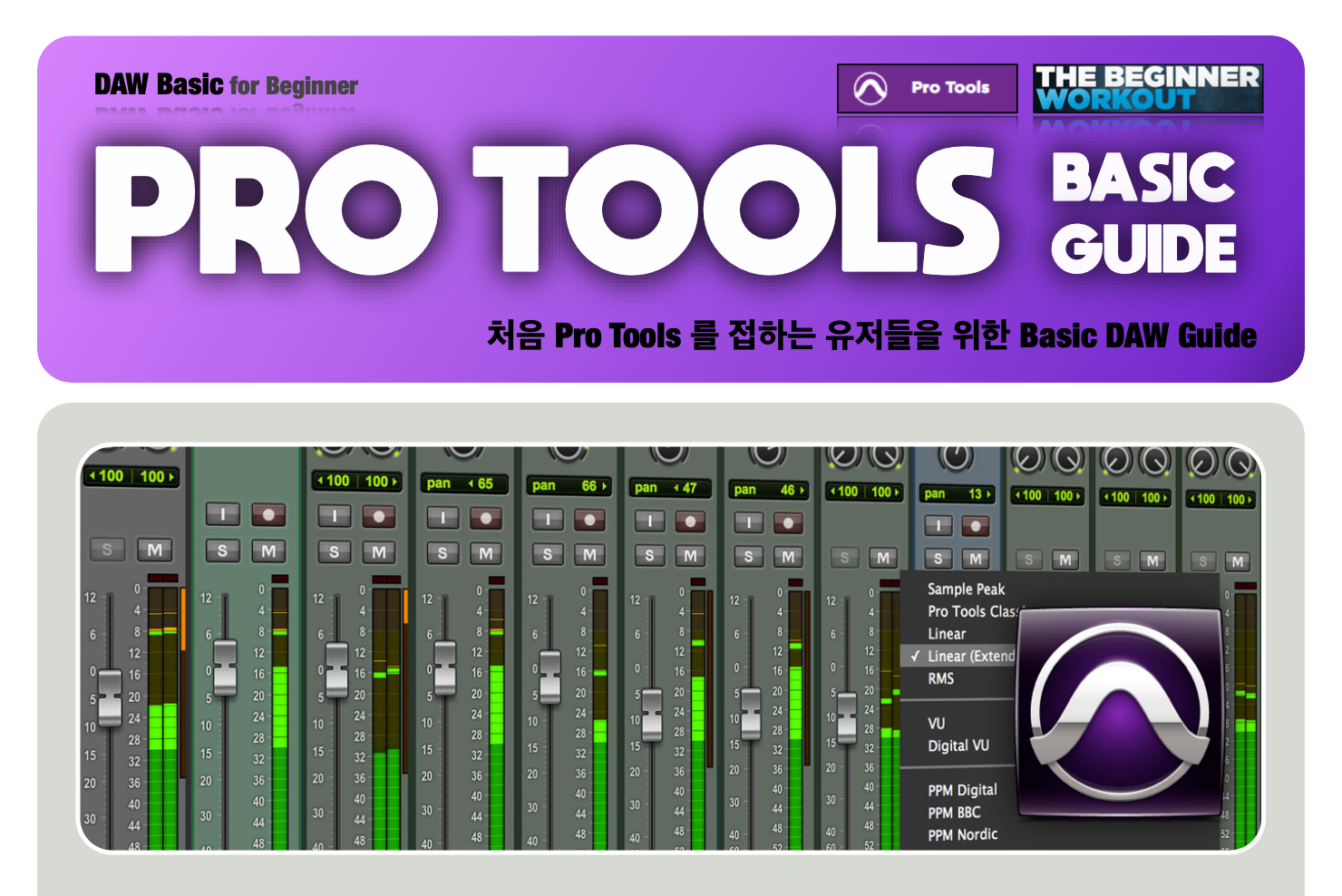The width and height of the screenshot is (1342, 896).
Task: Click the 'DAW Basic for Beginner' heading
Action: tap(226, 85)
